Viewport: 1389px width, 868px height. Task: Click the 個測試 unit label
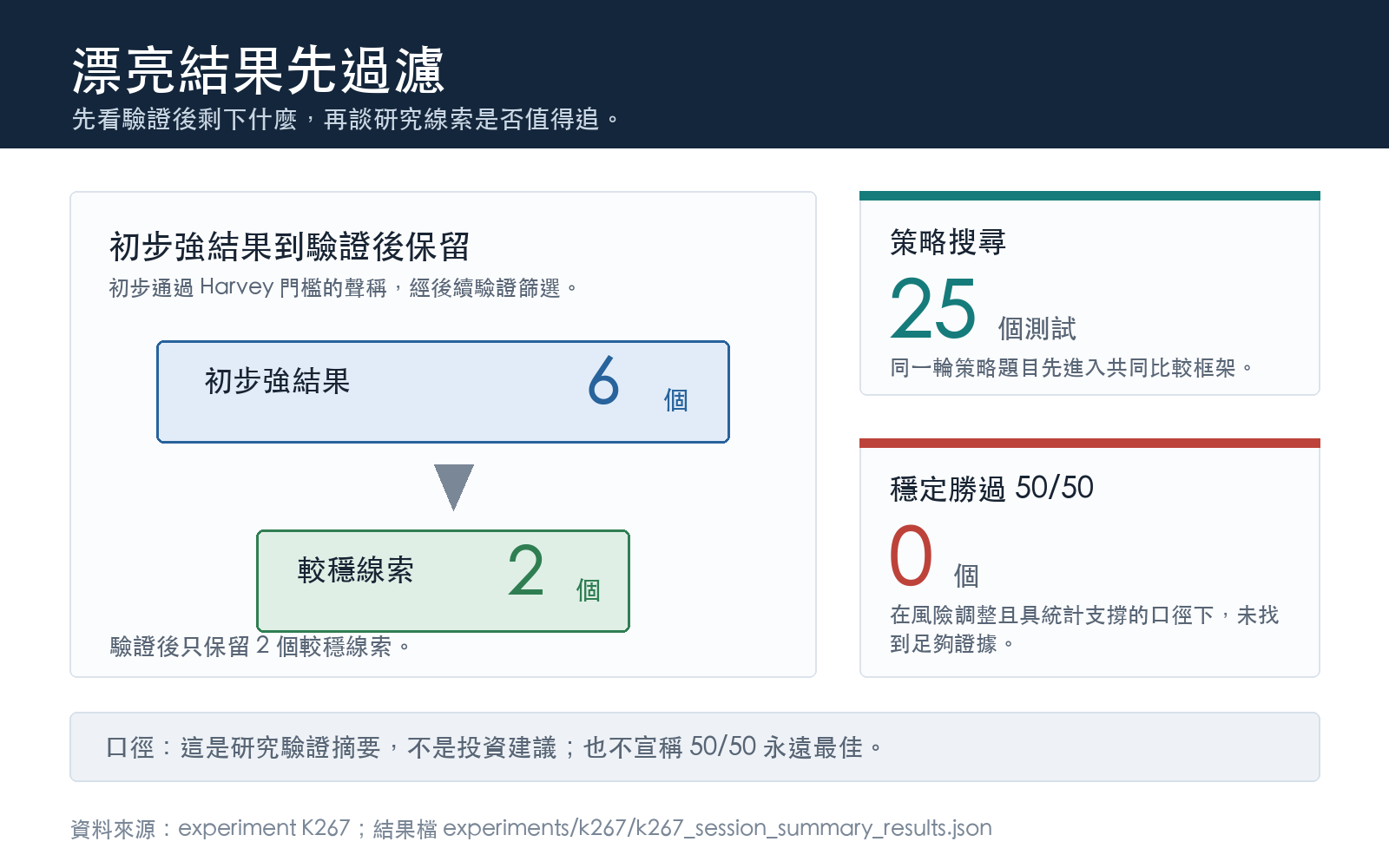pyautogui.click(x=1037, y=329)
